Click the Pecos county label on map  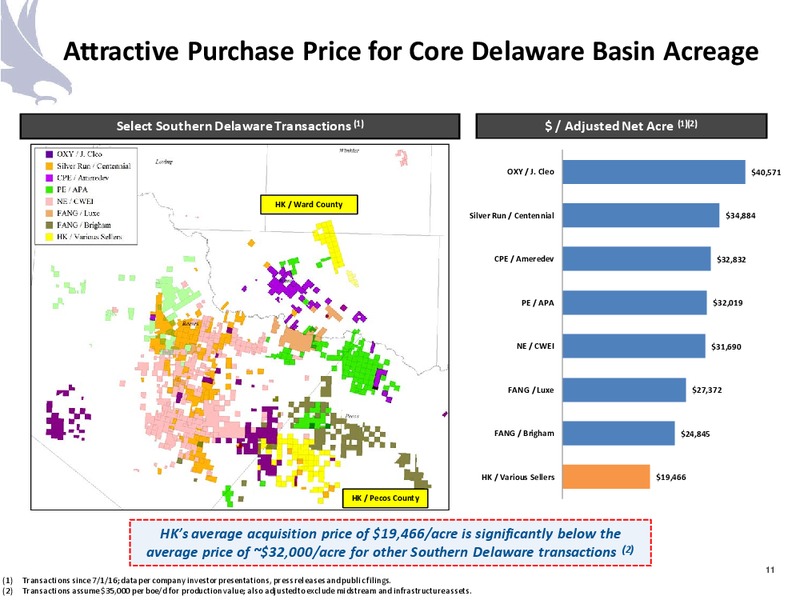(352, 416)
